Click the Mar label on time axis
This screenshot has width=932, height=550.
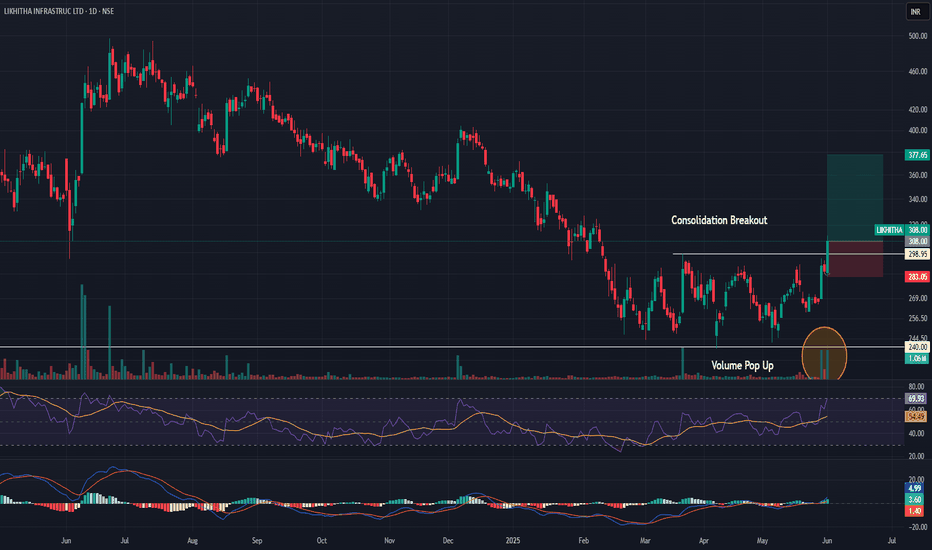(645, 541)
